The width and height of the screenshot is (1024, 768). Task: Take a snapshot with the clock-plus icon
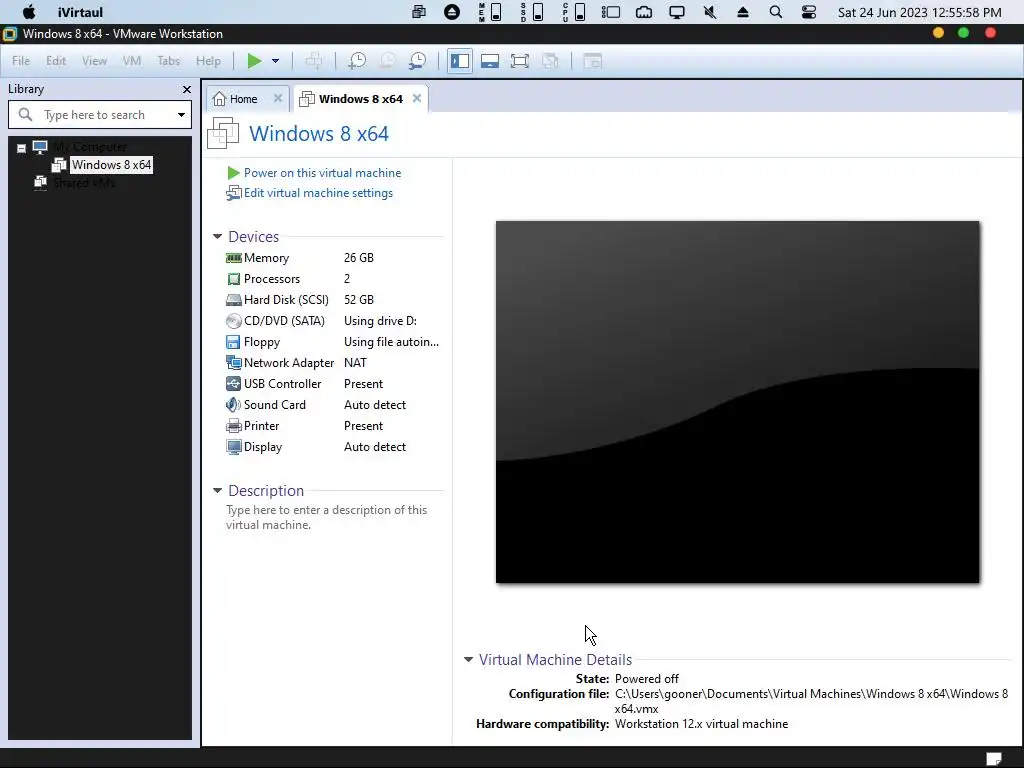(x=357, y=61)
